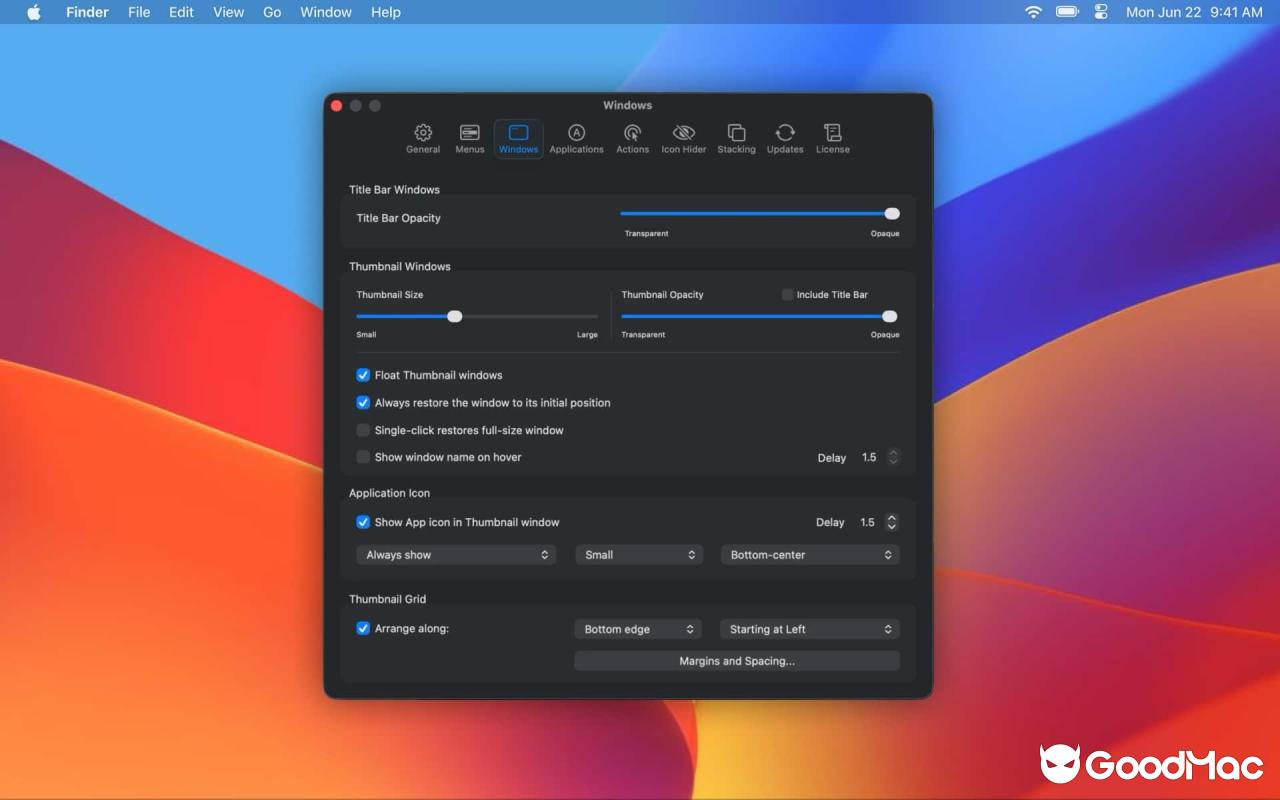Uncheck Float Thumbnail windows
Screen dimensions: 1280x800
[363, 375]
